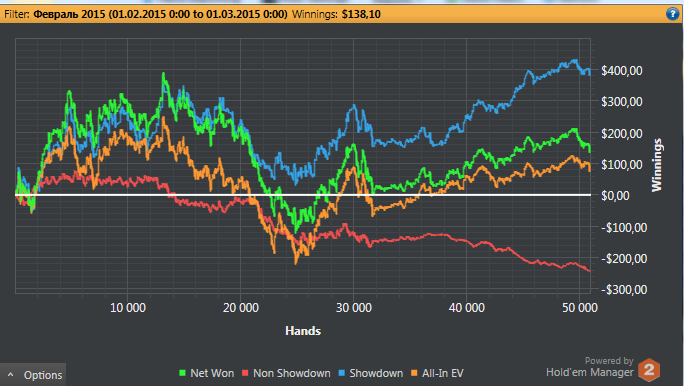Toggle the Non Showdown legend entry
The height and width of the screenshot is (386, 684).
pyautogui.click(x=286, y=373)
